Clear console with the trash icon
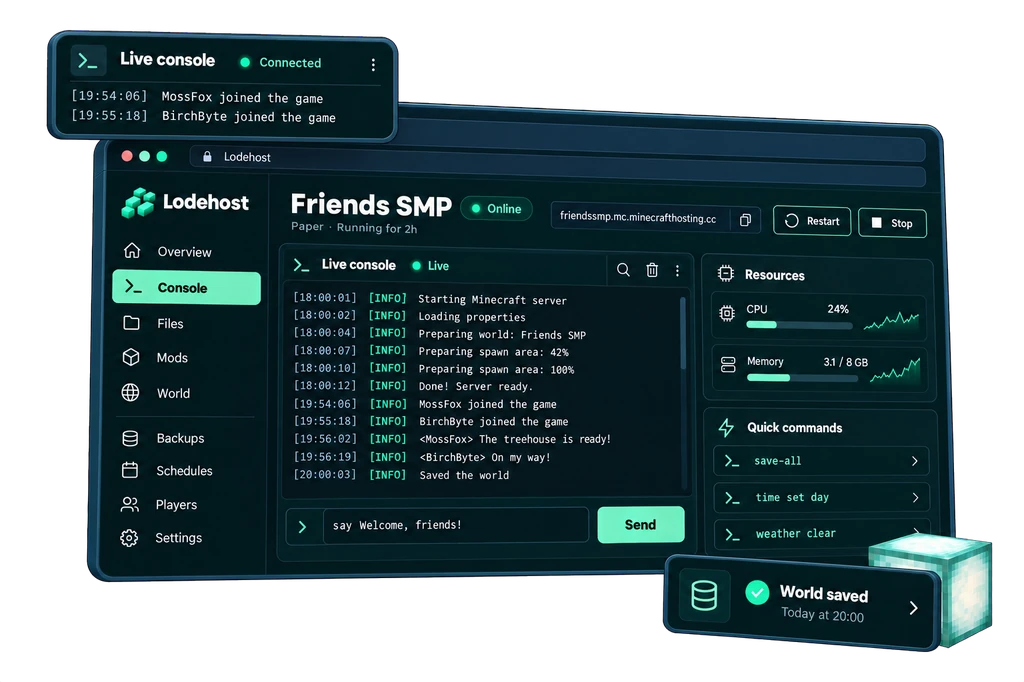1024x682 pixels. tap(652, 270)
